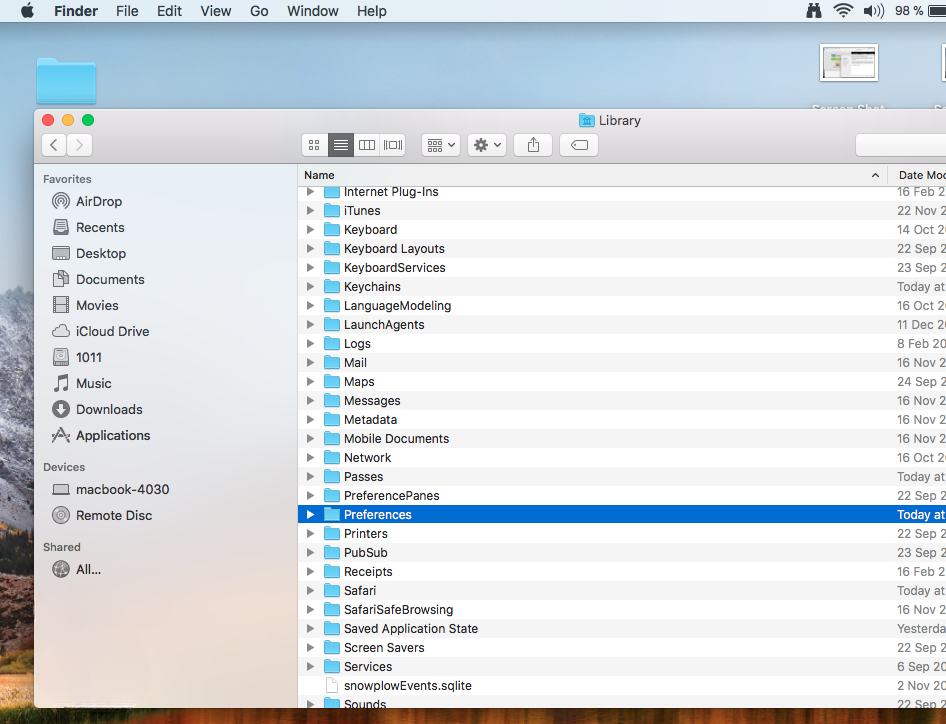The width and height of the screenshot is (946, 724).
Task: Sort by the Name column header
Action: 592,175
